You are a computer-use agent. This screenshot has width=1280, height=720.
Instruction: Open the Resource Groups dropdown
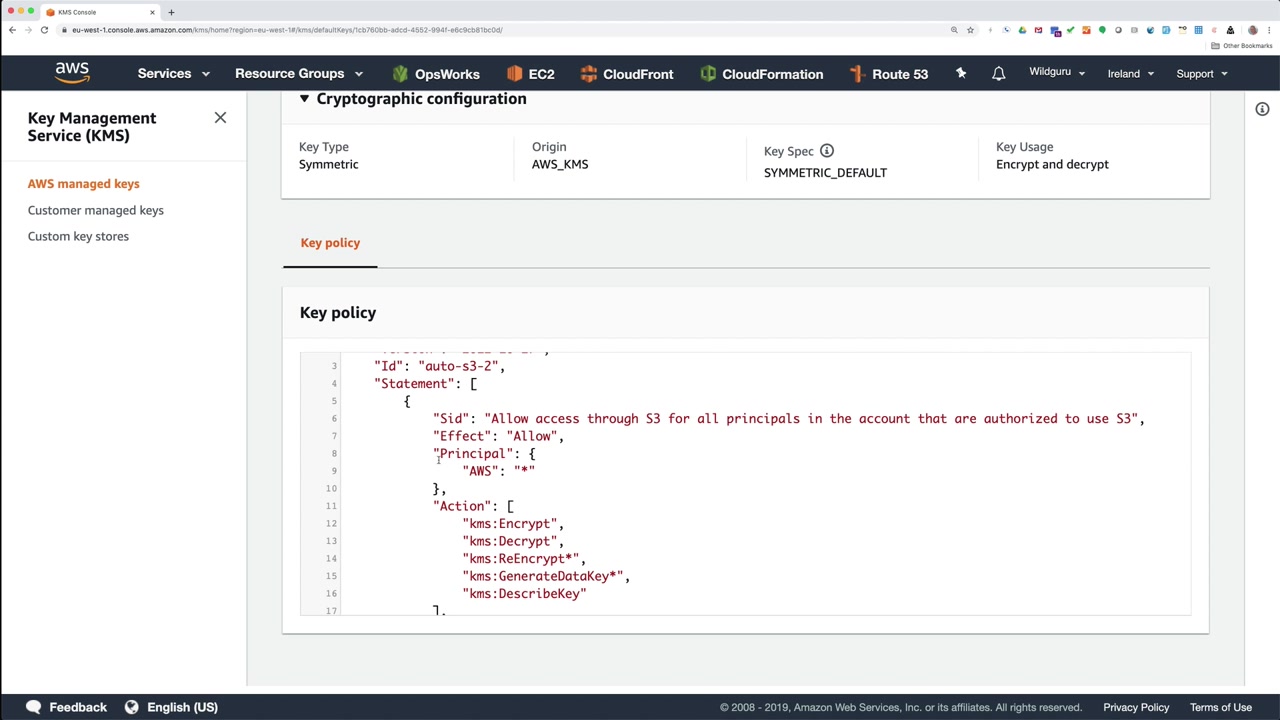(298, 74)
